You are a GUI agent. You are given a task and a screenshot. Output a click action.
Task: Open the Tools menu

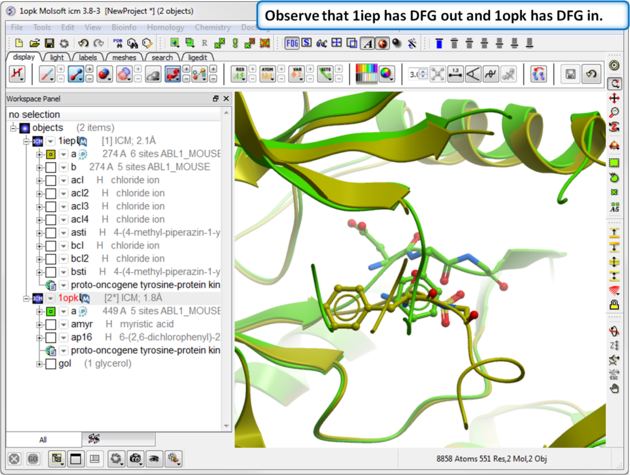point(42,27)
